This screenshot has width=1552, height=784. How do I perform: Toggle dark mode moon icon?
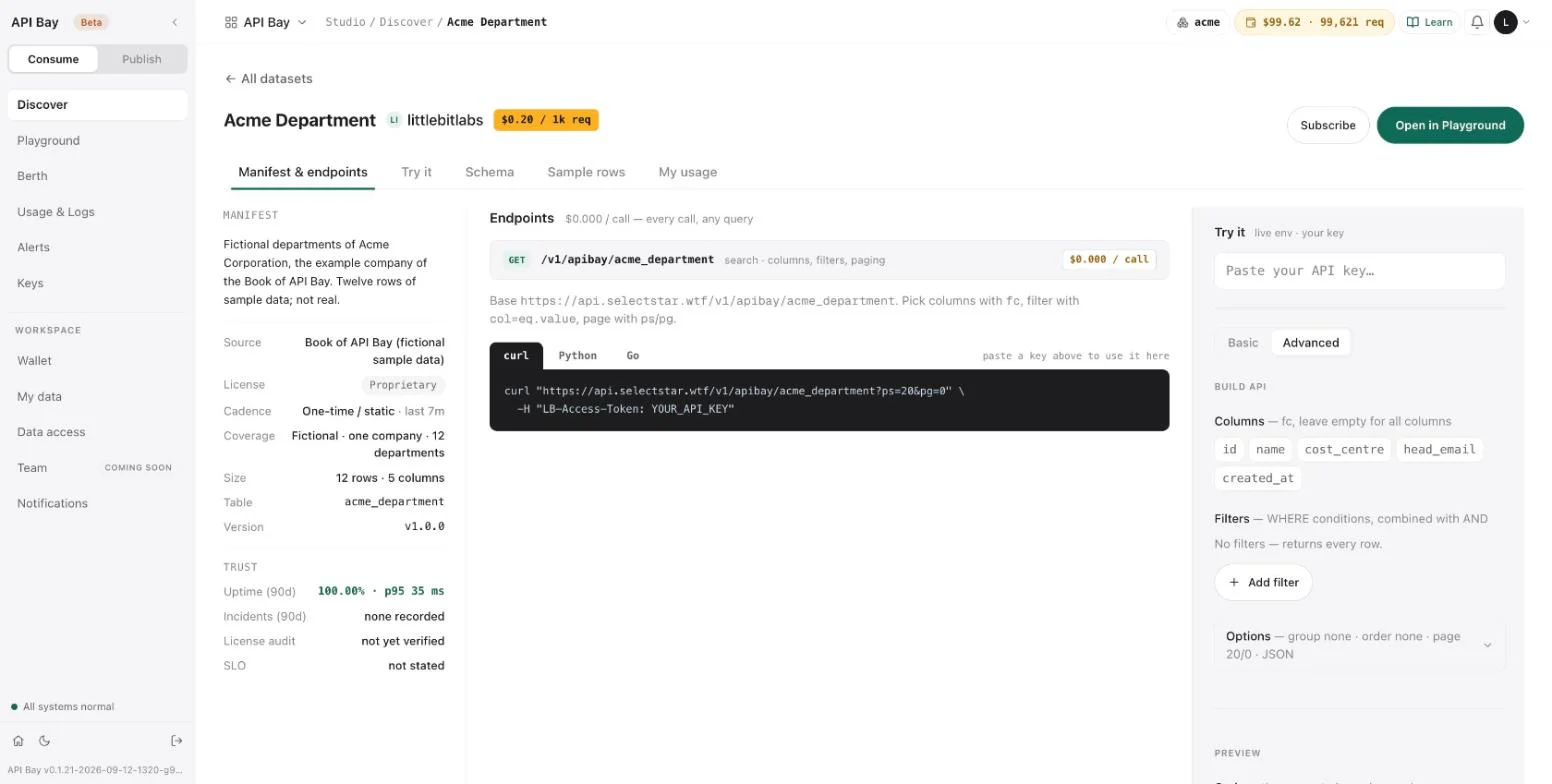(44, 741)
